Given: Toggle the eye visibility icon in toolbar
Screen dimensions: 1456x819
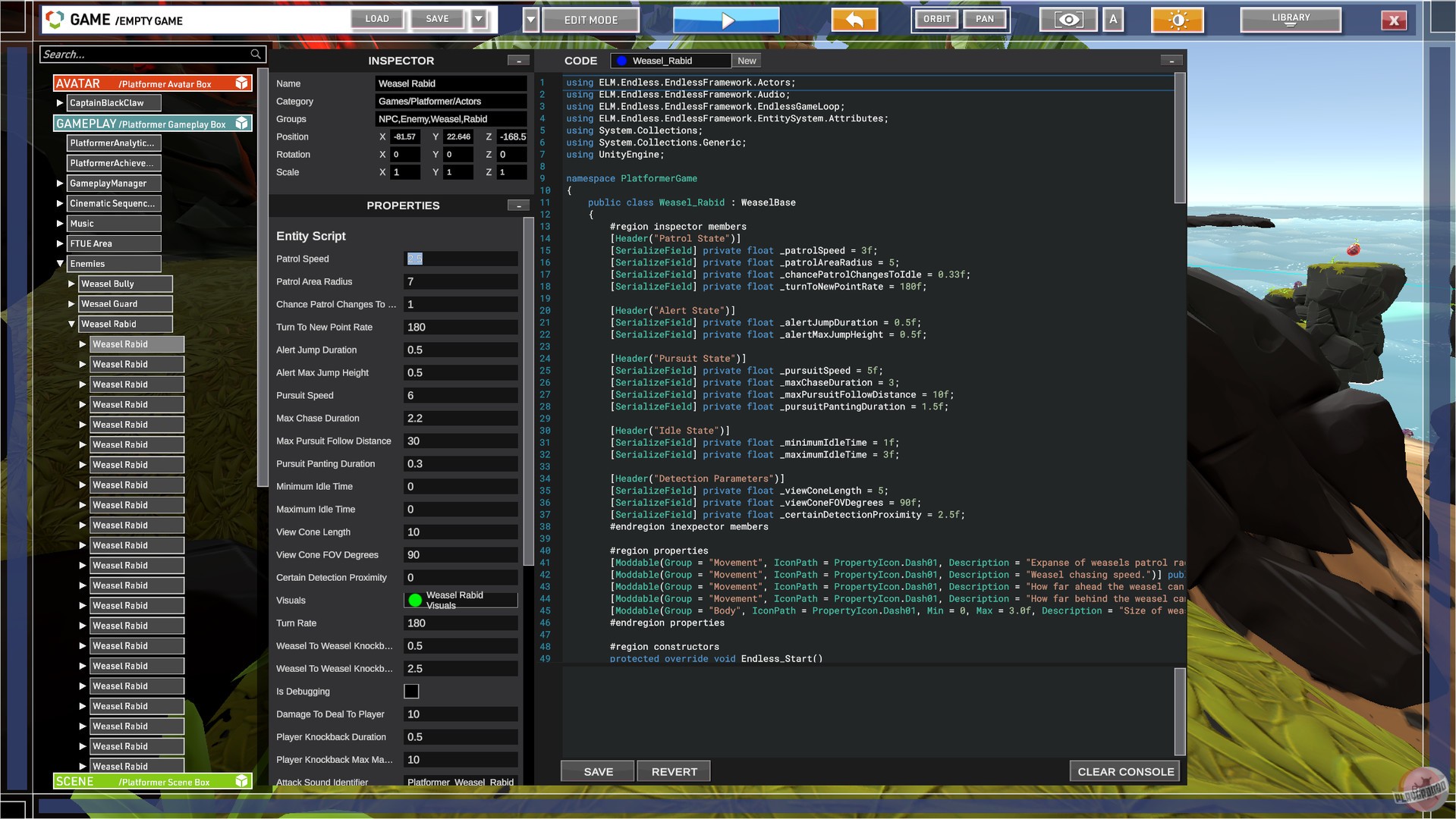Looking at the screenshot, I should (x=1068, y=20).
